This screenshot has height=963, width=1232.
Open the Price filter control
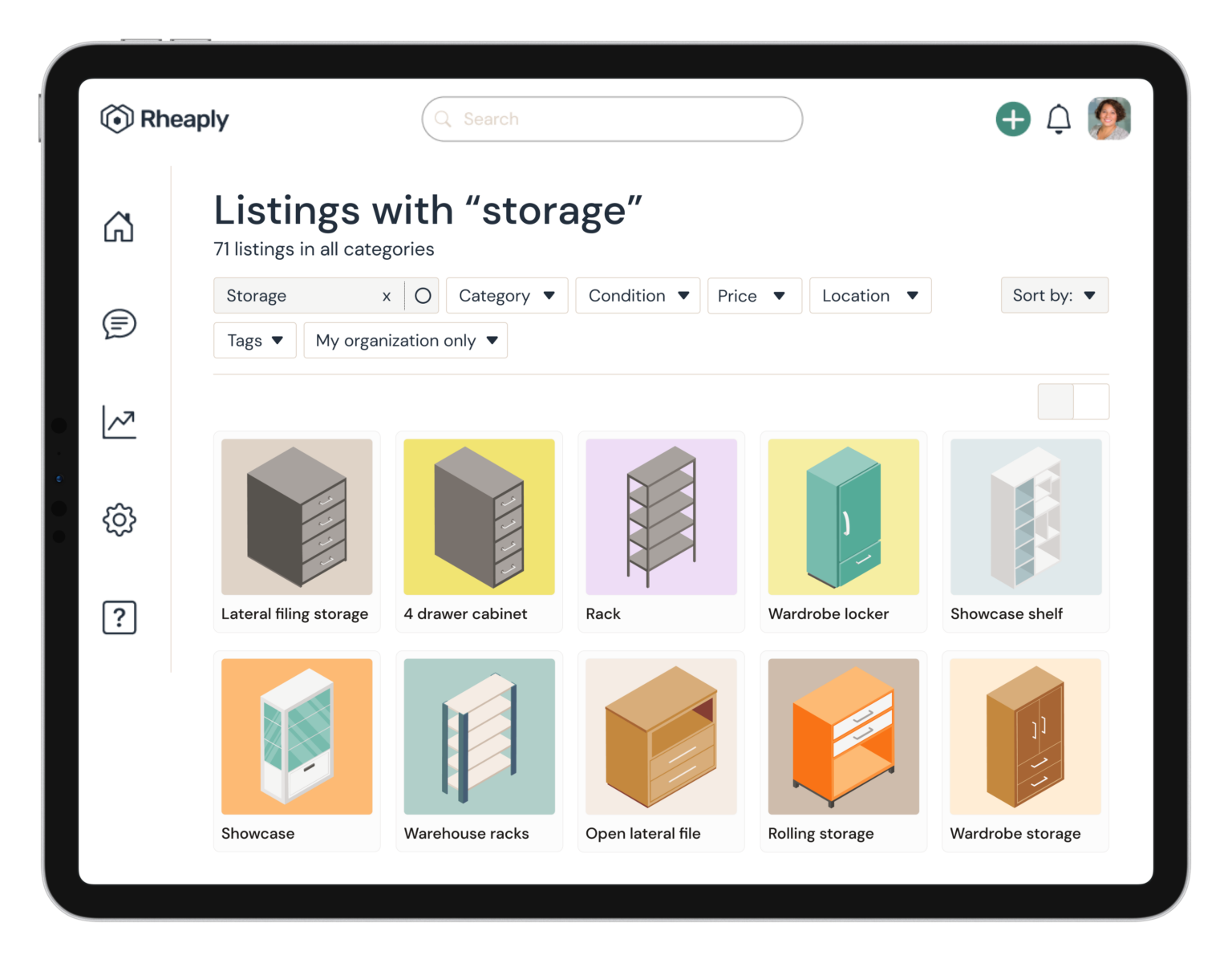(x=753, y=295)
